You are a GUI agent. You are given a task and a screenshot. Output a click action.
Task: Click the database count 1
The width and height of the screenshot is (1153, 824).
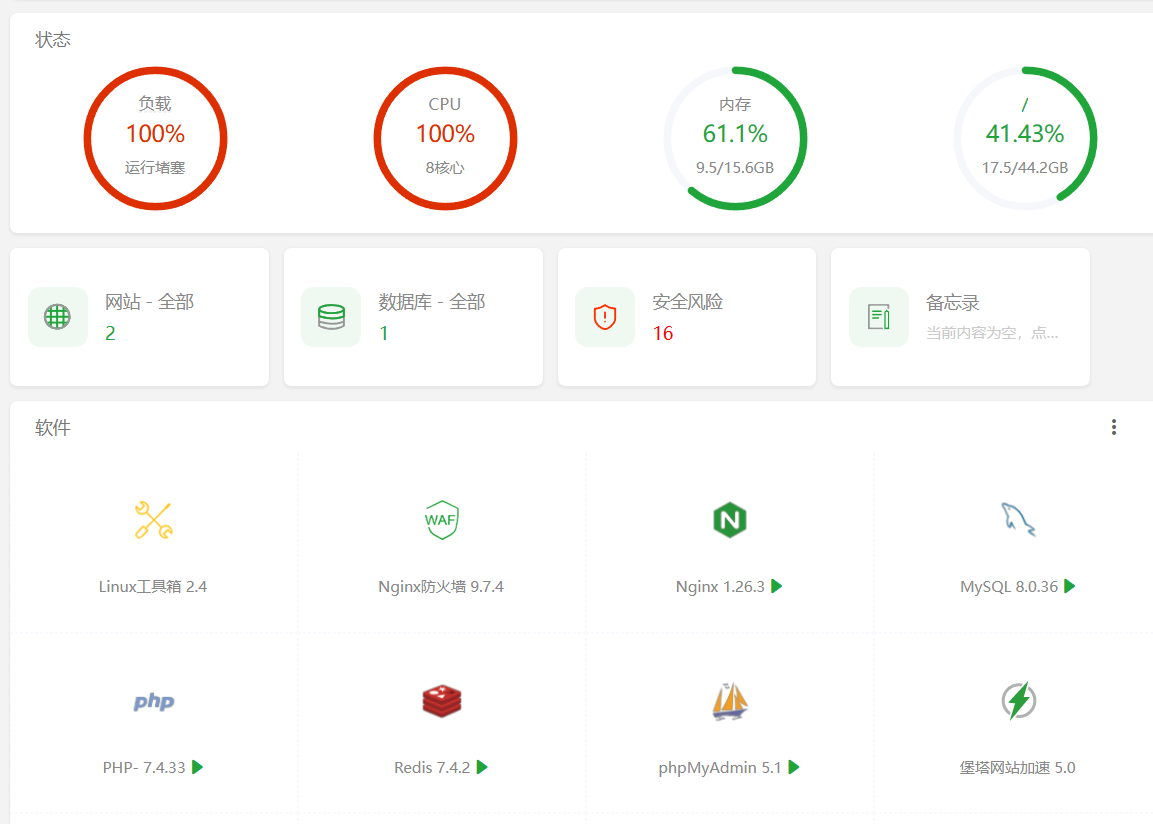pyautogui.click(x=383, y=334)
